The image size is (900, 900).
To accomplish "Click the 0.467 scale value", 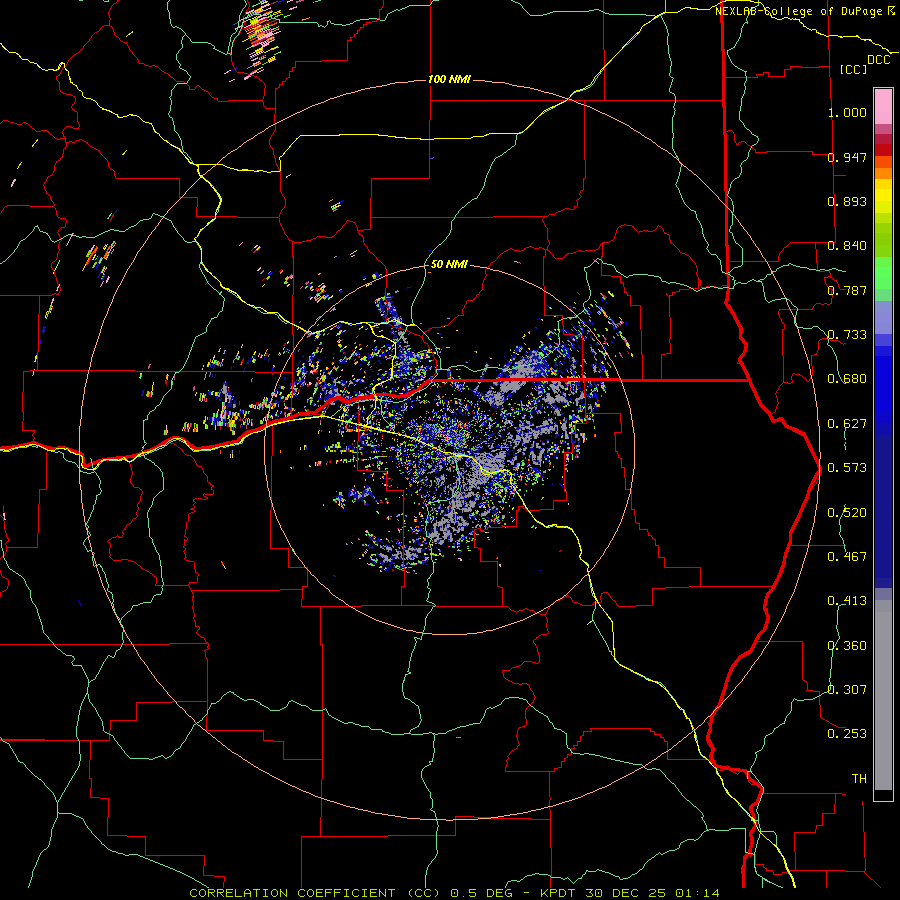I will point(847,557).
